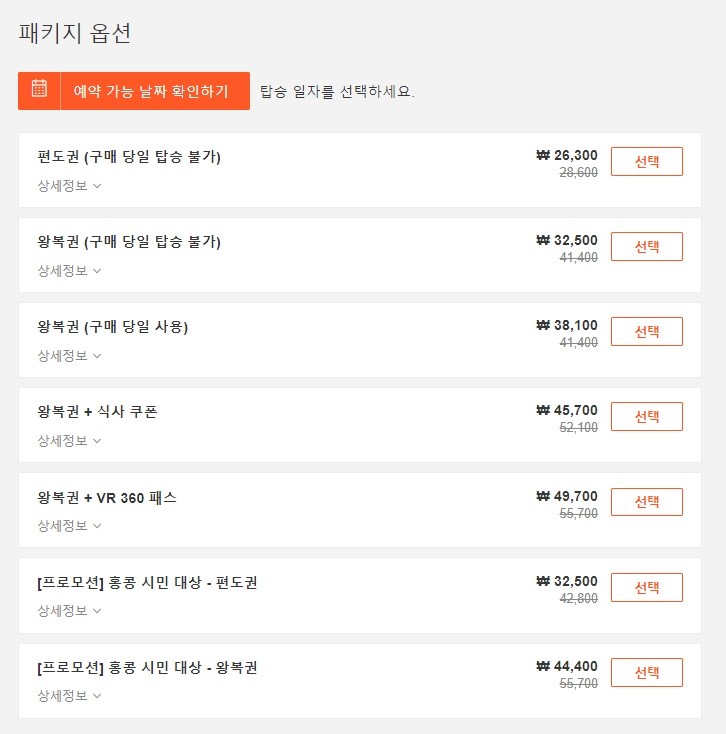Image resolution: width=726 pixels, height=734 pixels.
Task: Select the 왕복권 + 식사 쿠폰 package
Action: (646, 416)
